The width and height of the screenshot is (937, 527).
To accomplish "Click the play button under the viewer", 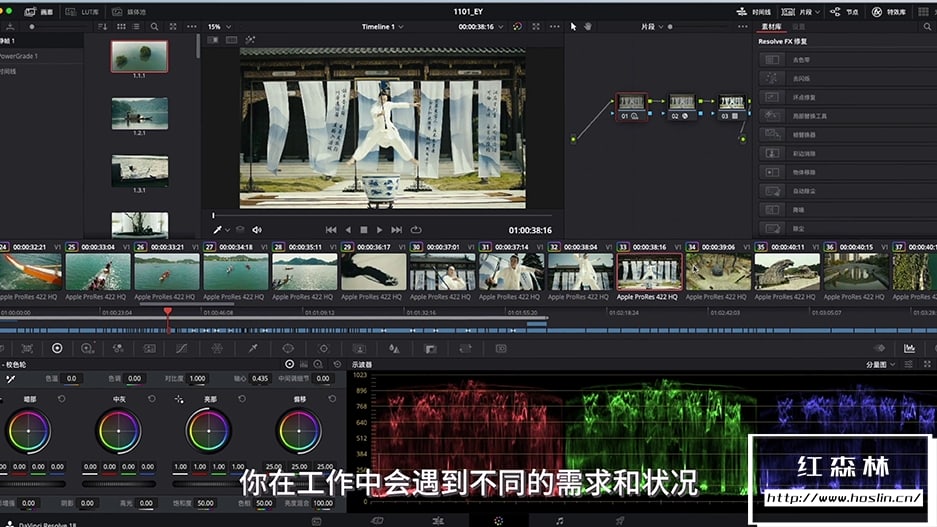I will point(379,230).
